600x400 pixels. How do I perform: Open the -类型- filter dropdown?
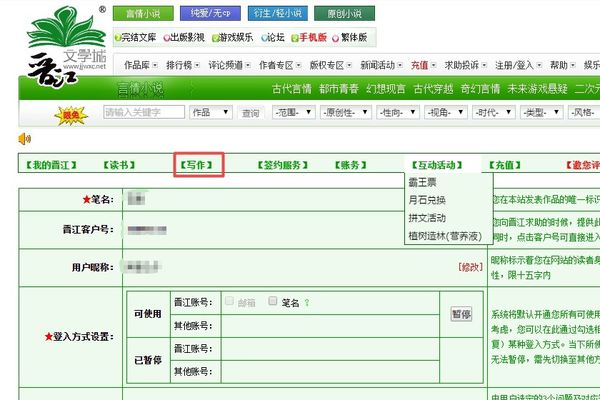(541, 113)
